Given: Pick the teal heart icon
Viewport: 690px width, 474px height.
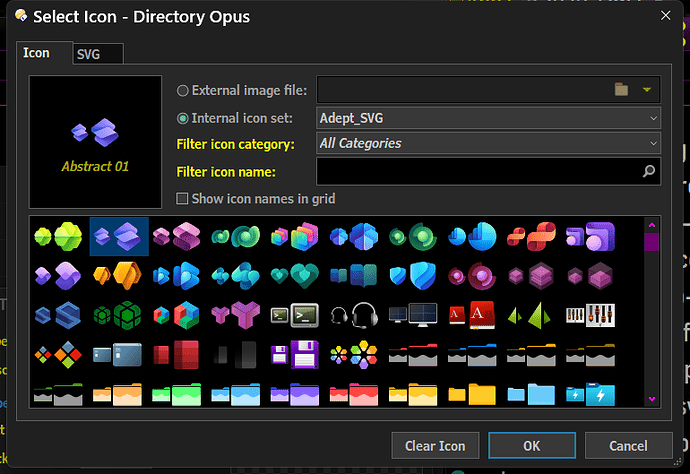Looking at the screenshot, I should 294,276.
